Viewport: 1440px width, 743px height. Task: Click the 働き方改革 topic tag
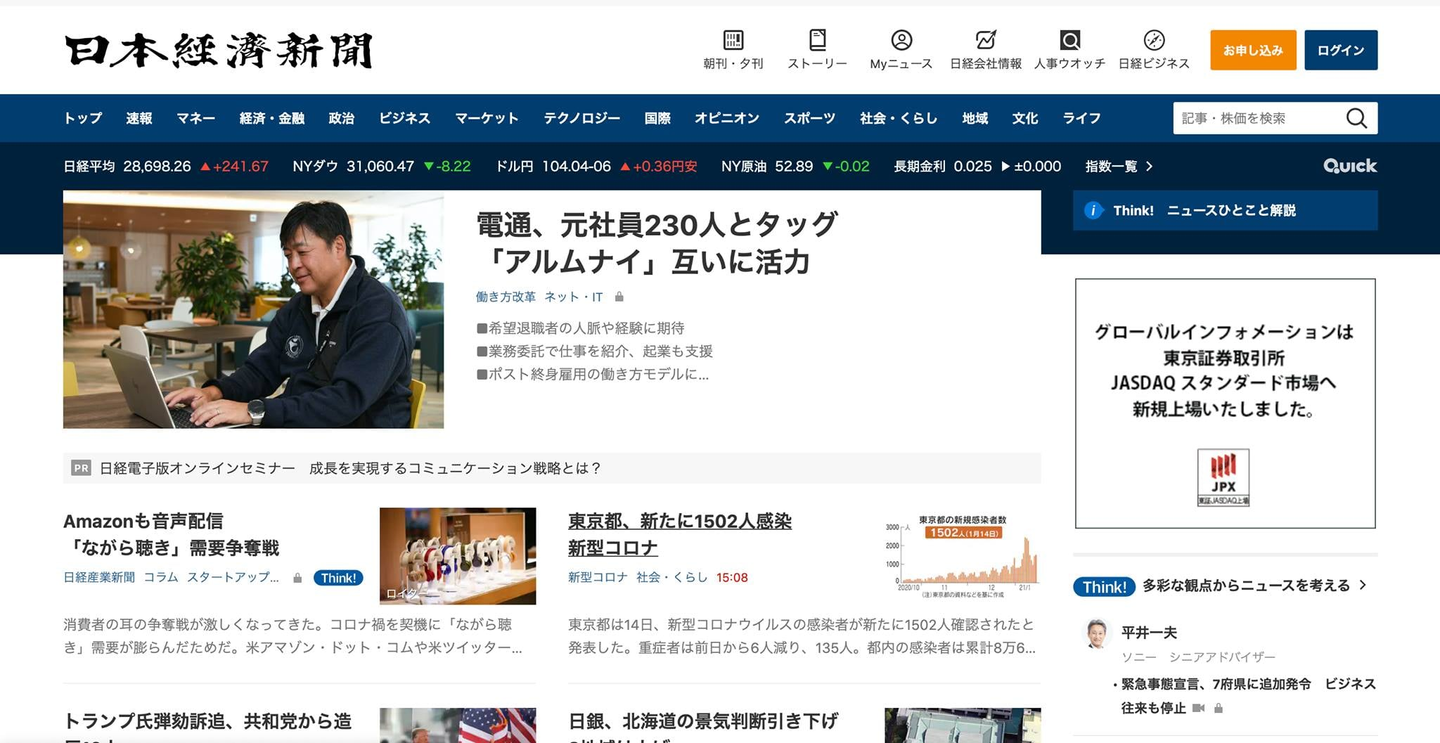point(506,297)
